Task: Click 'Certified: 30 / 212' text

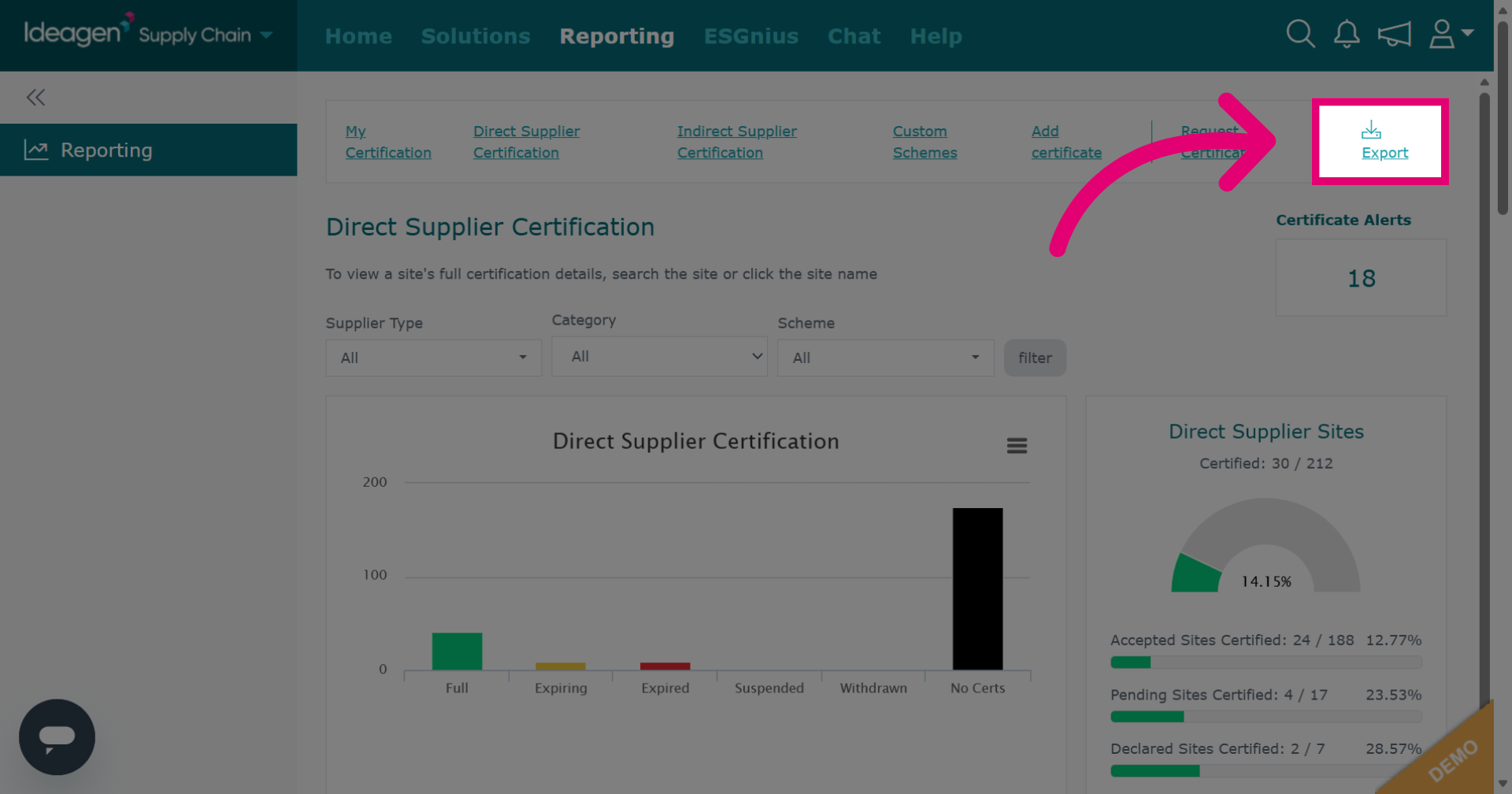Action: tap(1266, 463)
